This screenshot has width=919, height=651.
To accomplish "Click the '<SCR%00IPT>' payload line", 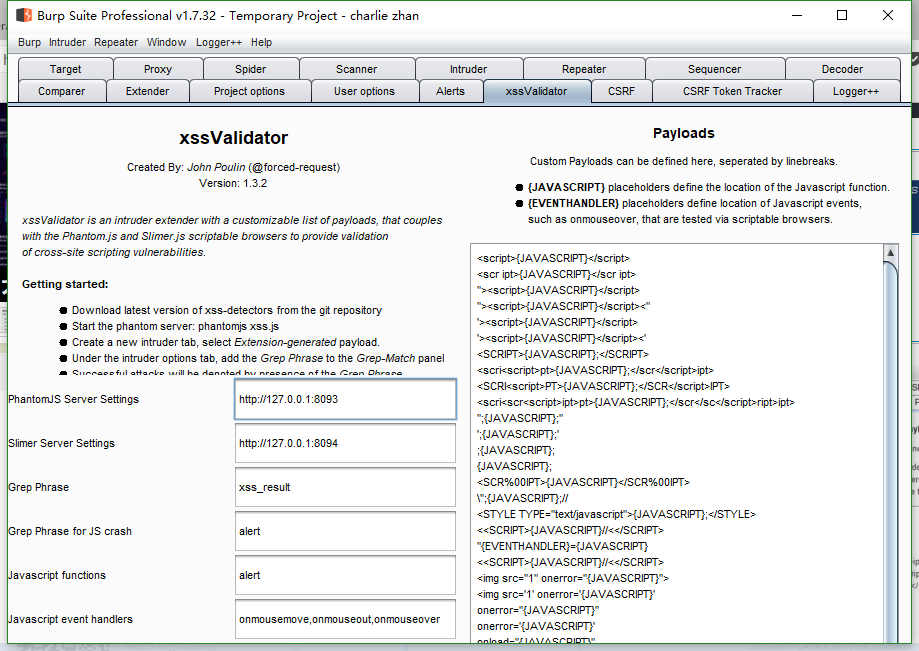I will [583, 482].
